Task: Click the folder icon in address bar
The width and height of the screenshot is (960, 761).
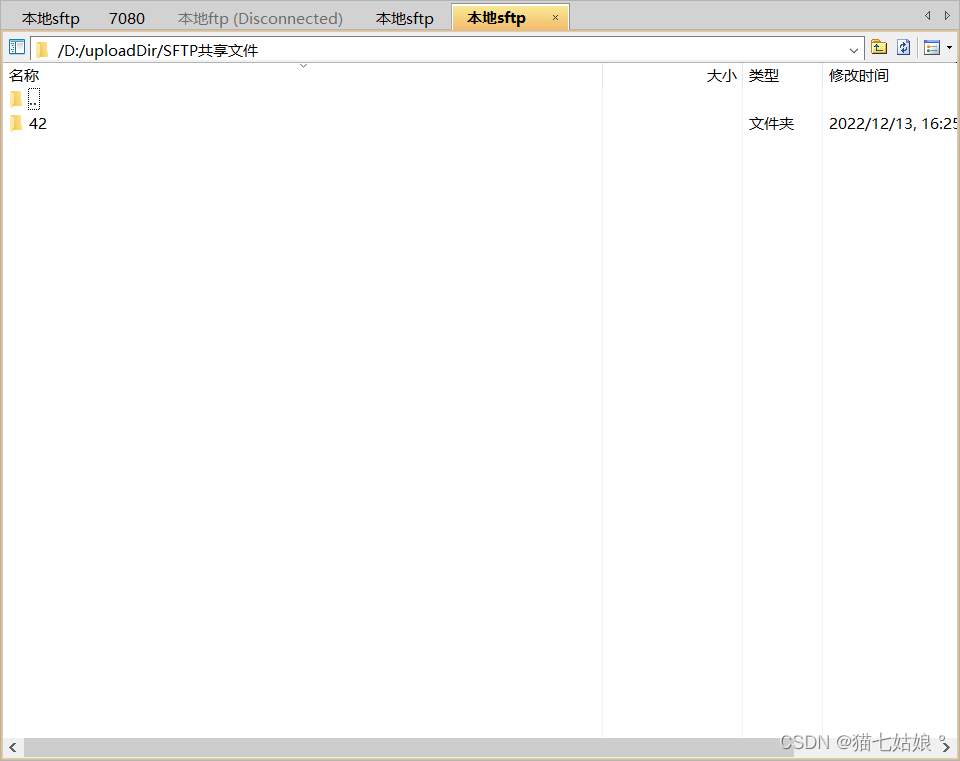Action: pyautogui.click(x=42, y=50)
